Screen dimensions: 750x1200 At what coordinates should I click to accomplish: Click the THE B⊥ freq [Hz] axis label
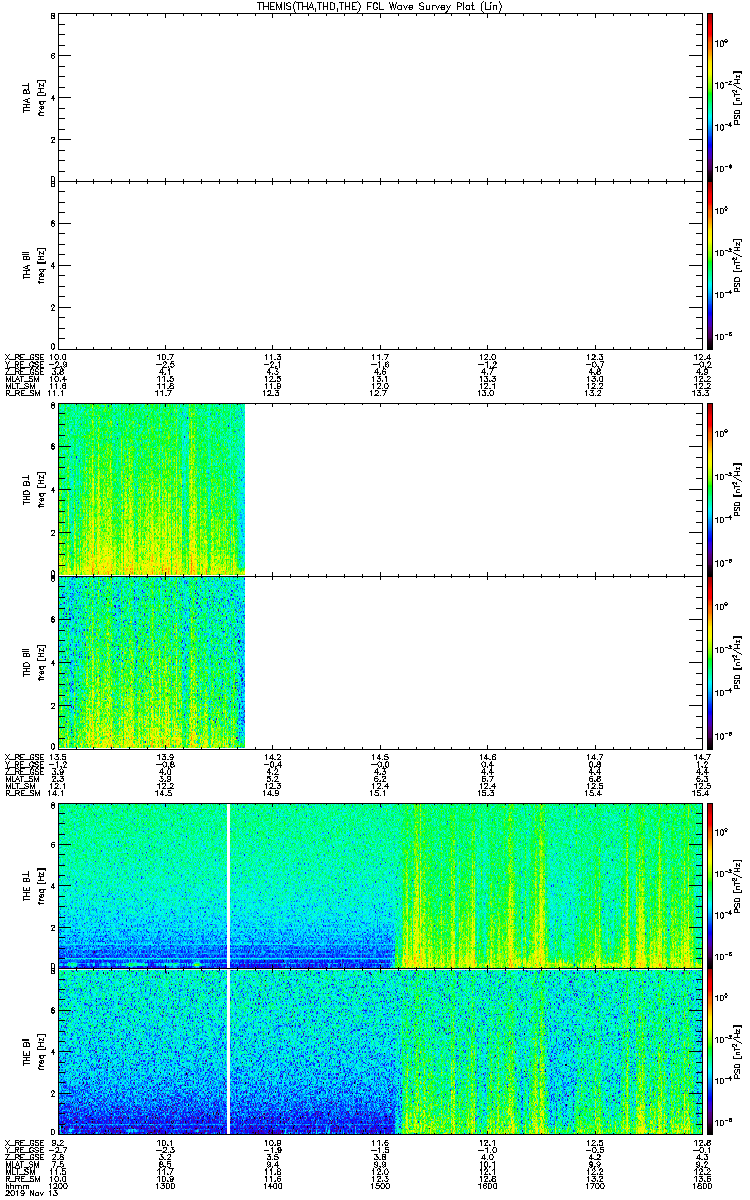[40, 885]
